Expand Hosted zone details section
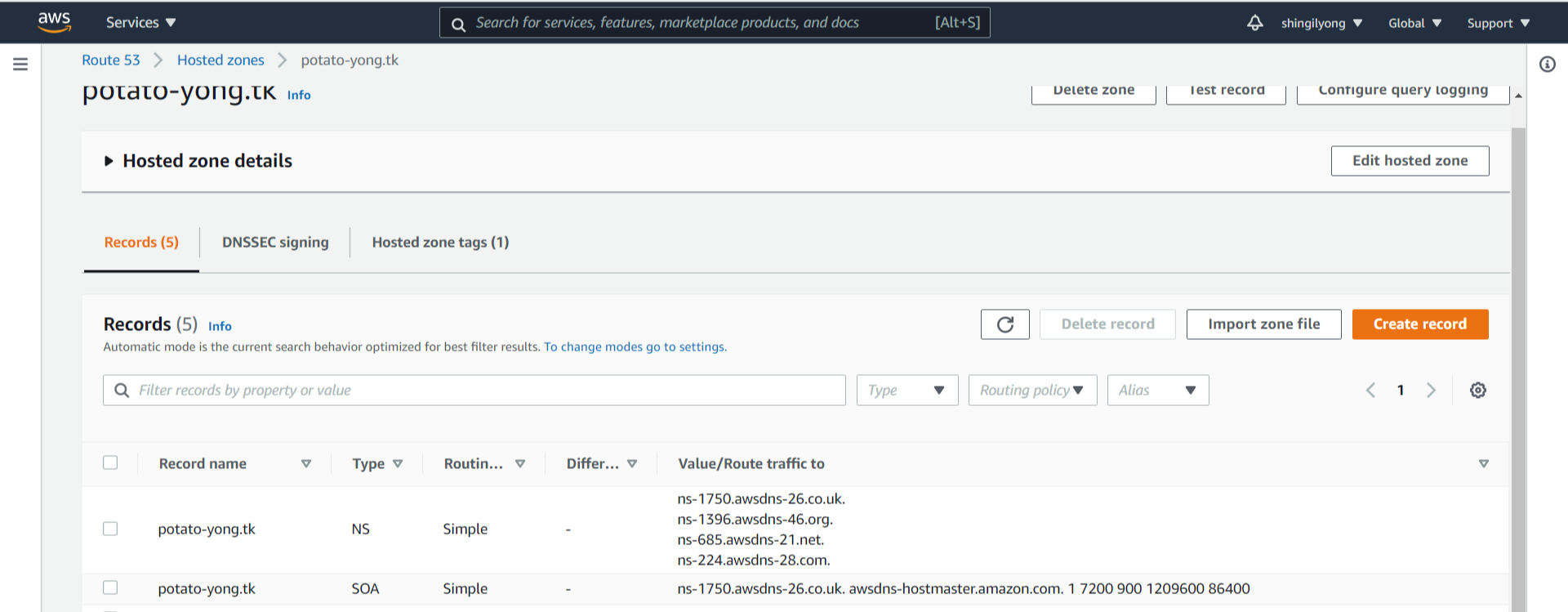The width and height of the screenshot is (1568, 612). pyautogui.click(x=109, y=161)
